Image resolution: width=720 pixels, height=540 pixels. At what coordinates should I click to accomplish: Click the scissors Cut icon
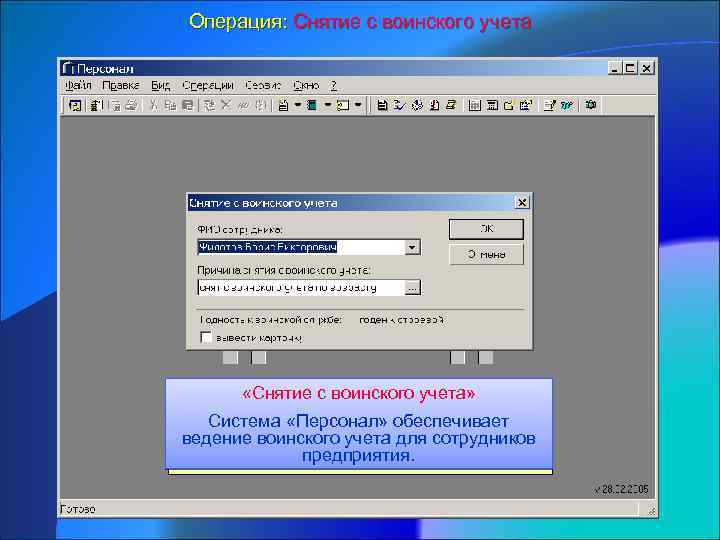click(154, 105)
